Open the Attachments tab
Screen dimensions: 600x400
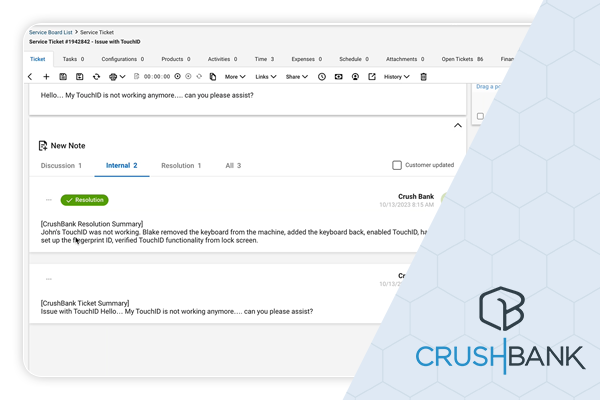[x=405, y=59]
